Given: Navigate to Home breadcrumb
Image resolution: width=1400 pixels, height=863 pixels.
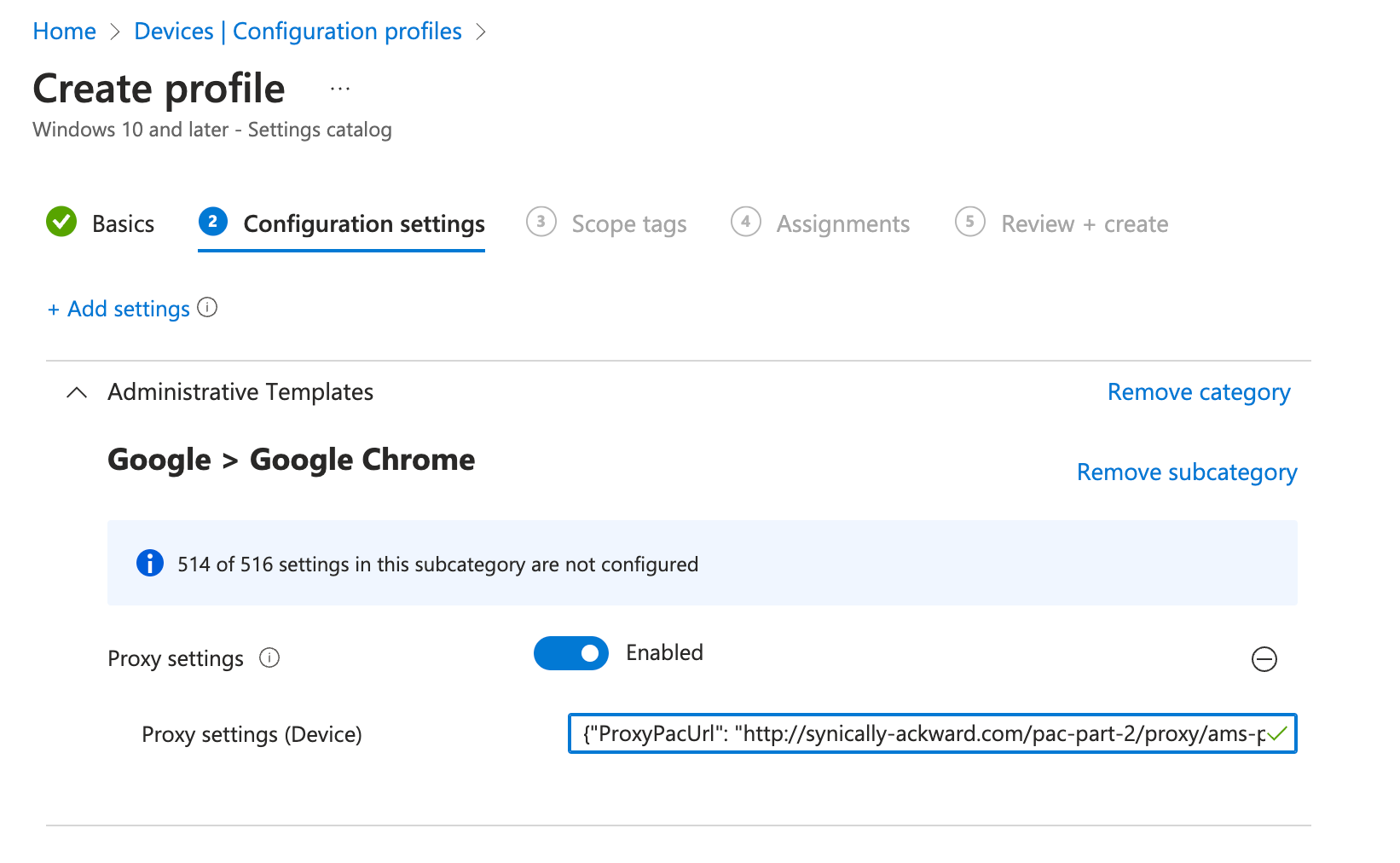Looking at the screenshot, I should (x=64, y=32).
